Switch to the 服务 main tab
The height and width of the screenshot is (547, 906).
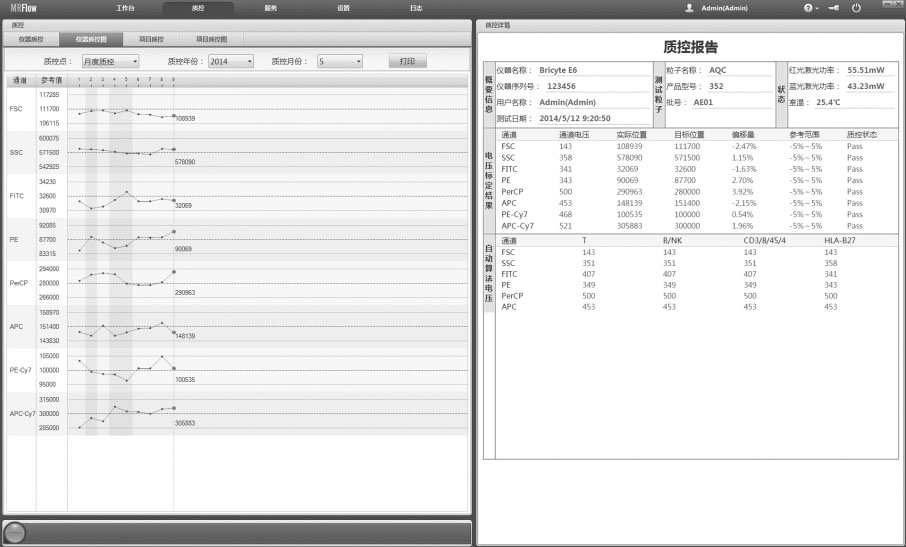click(x=271, y=8)
